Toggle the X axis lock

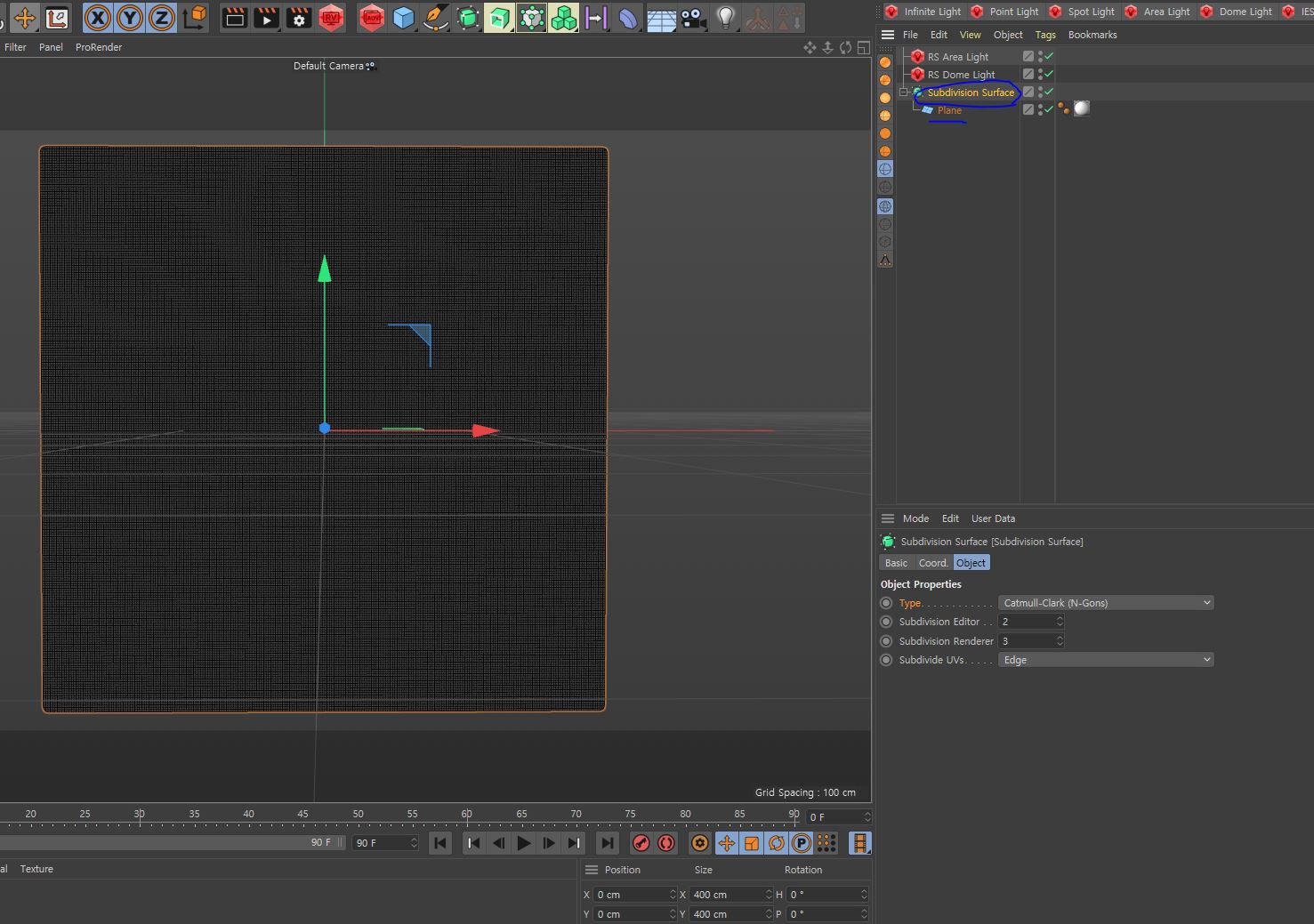click(98, 18)
